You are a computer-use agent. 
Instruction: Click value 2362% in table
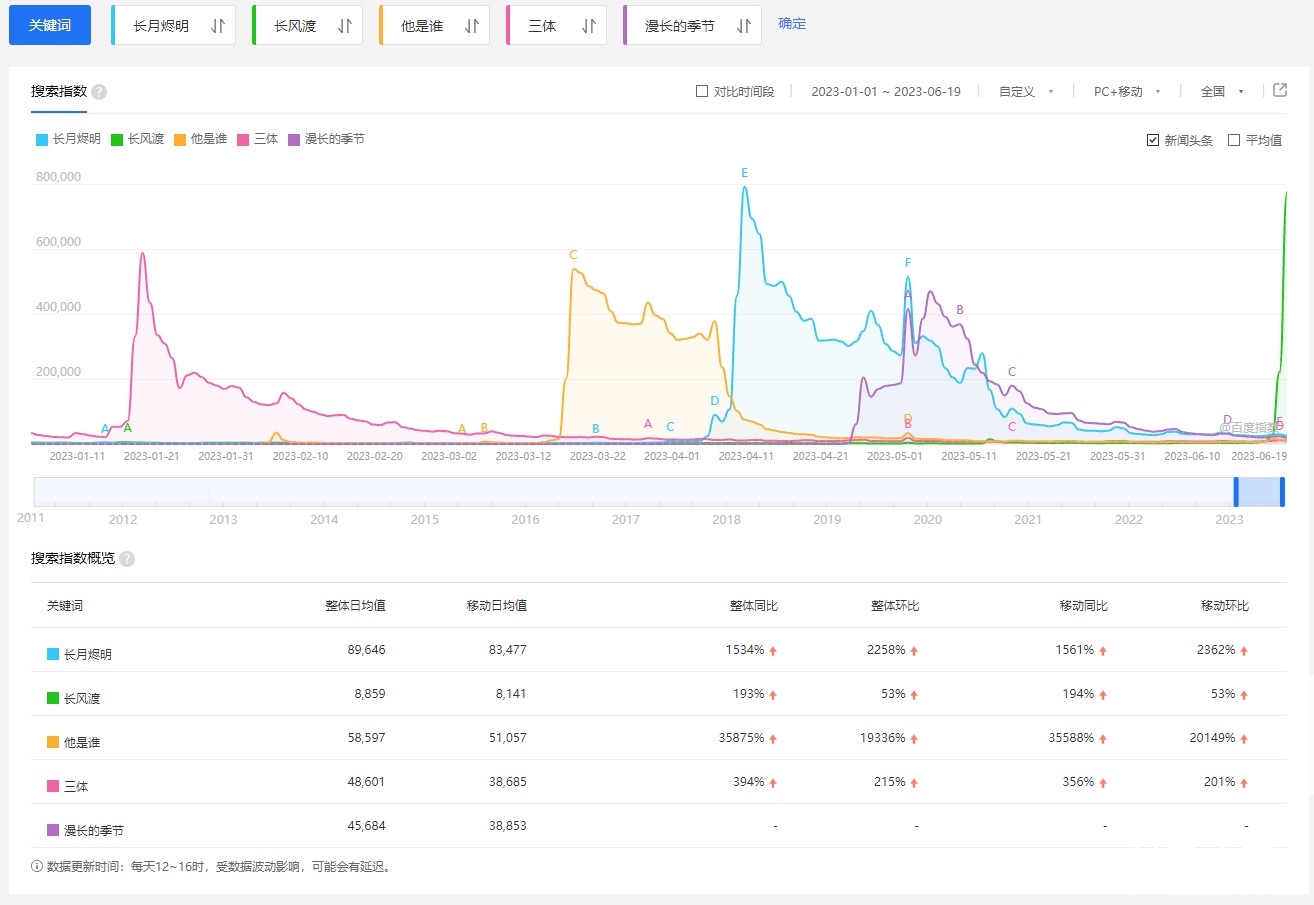1216,650
